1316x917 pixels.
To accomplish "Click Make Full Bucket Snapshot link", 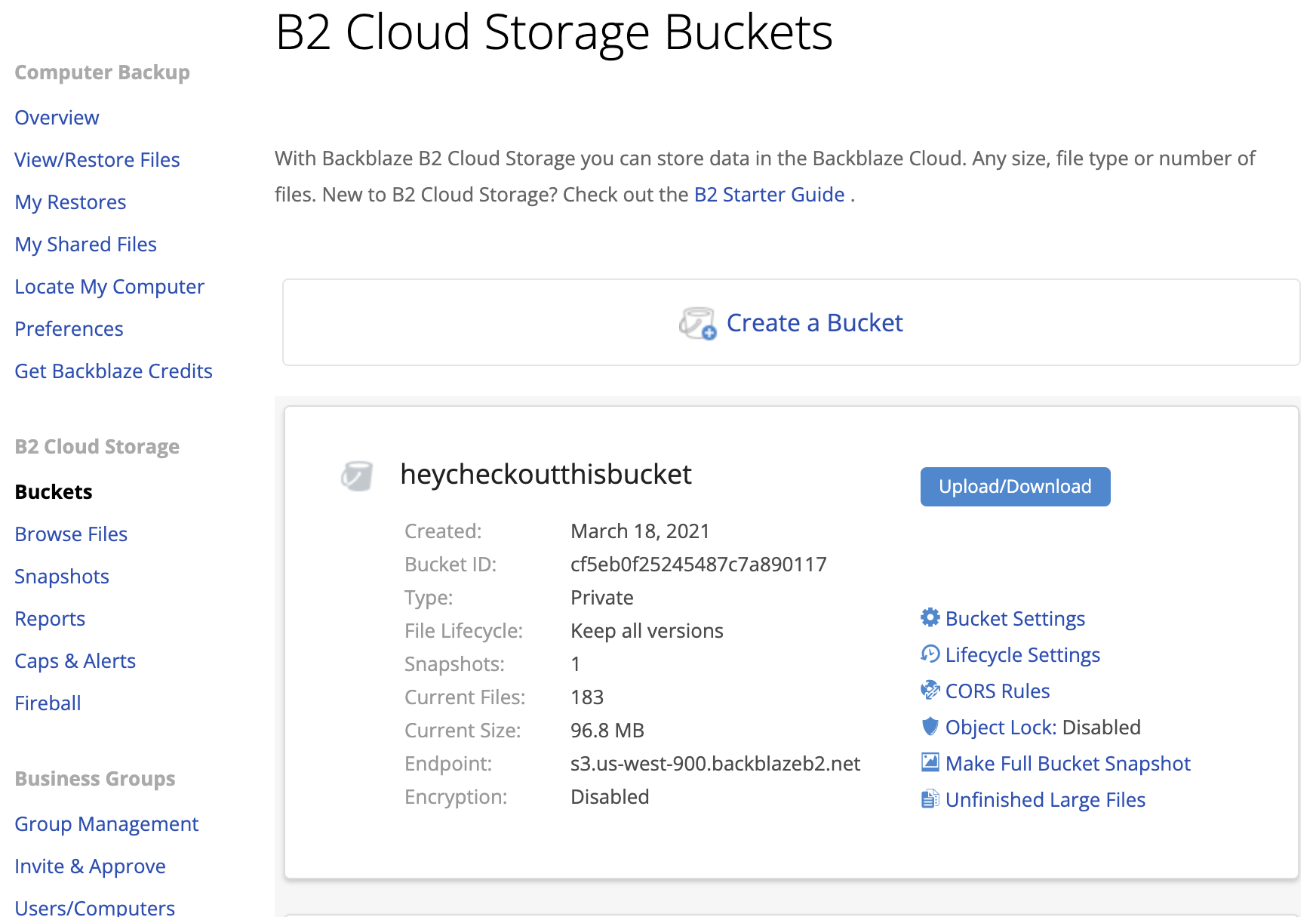I will [1068, 764].
